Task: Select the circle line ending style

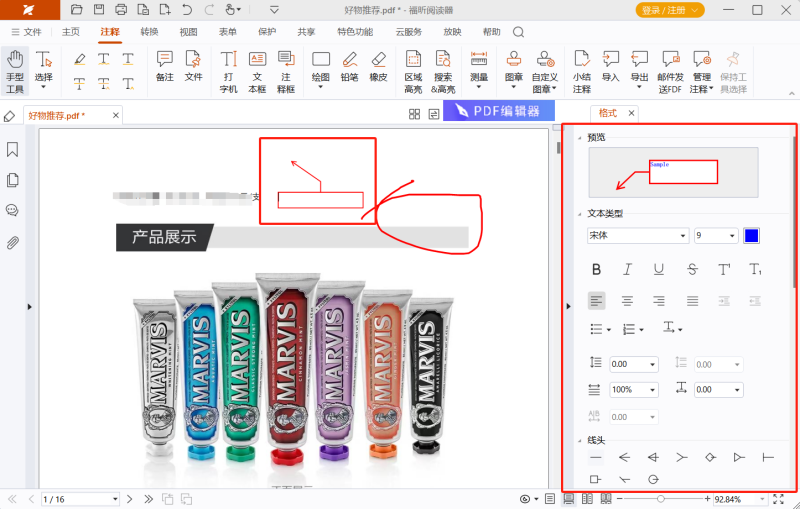Action: [x=653, y=479]
